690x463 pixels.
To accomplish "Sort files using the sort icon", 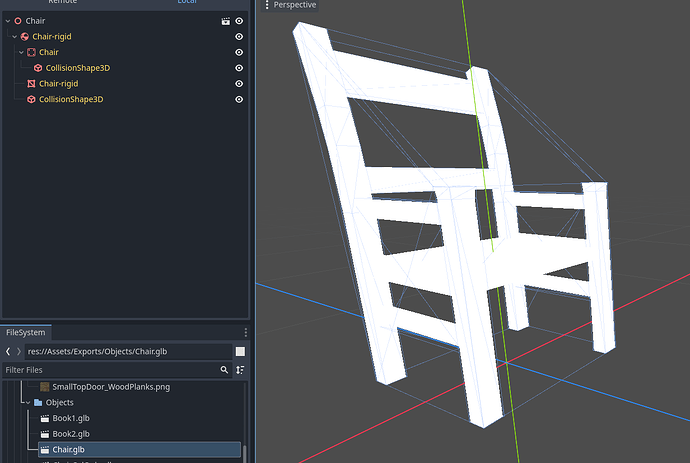I will tap(239, 370).
